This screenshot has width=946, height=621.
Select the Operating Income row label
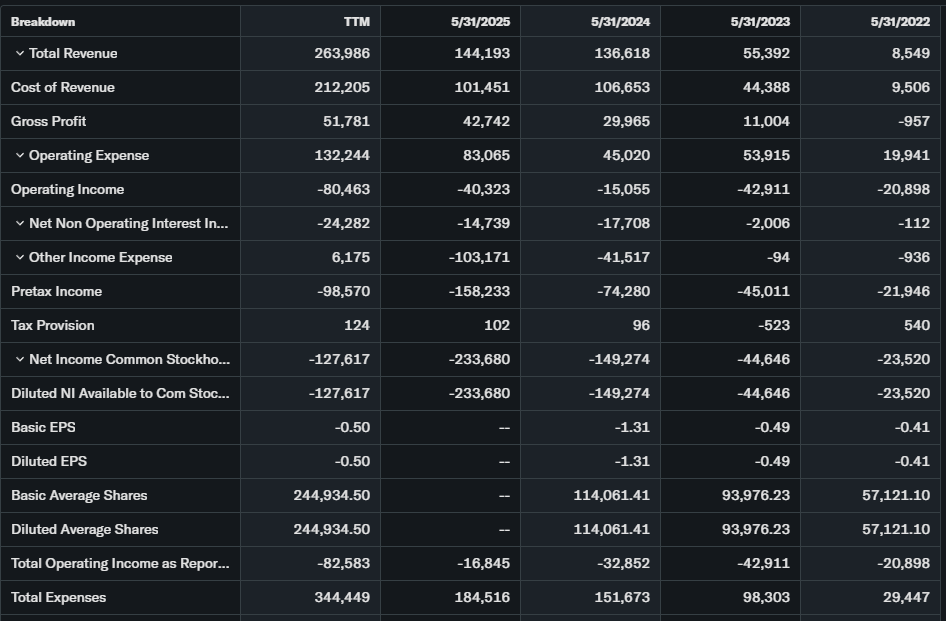click(69, 190)
